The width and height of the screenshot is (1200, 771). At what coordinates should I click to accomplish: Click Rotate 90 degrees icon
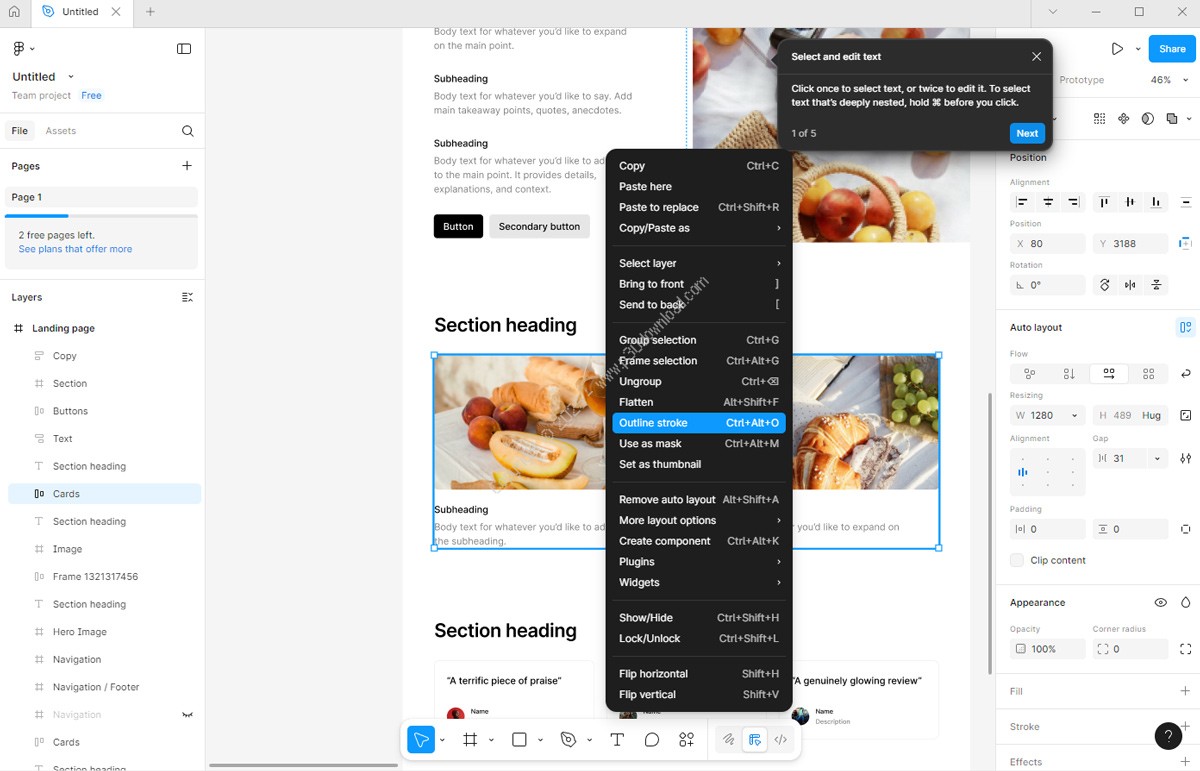coord(1105,285)
